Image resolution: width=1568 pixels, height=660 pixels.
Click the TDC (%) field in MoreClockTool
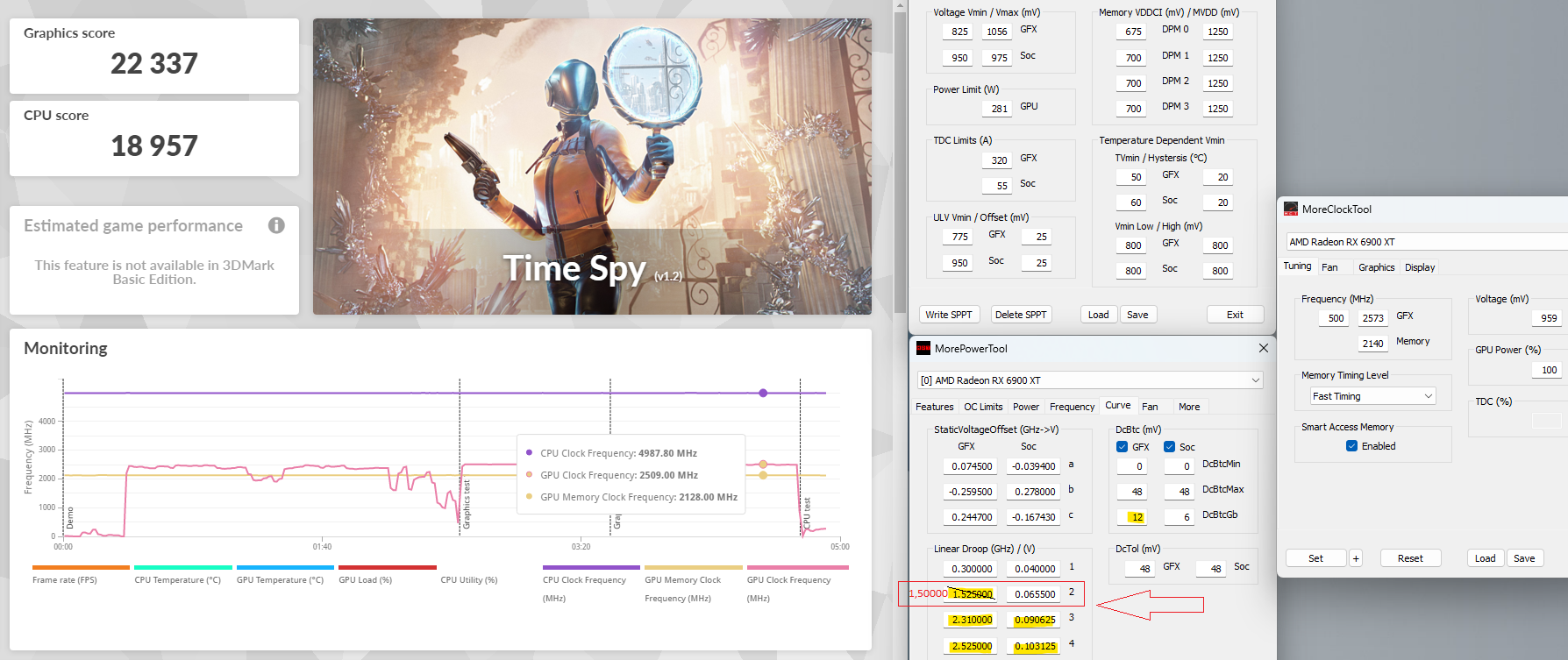coord(1546,422)
